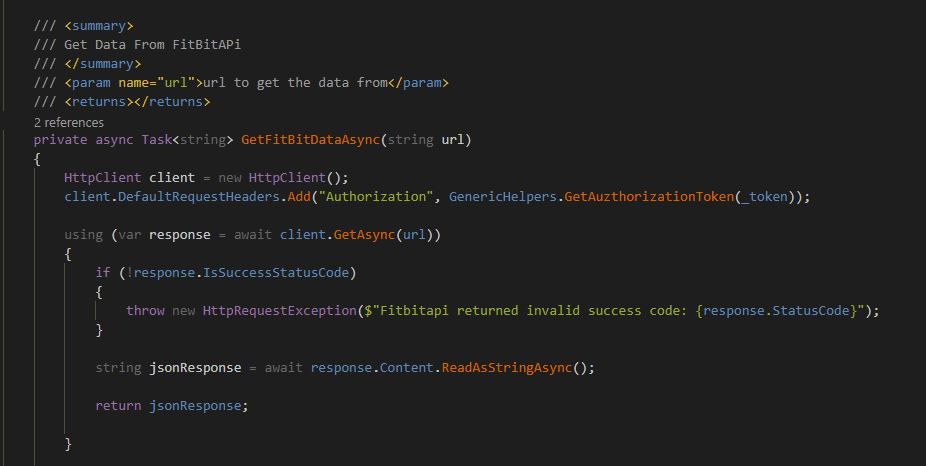Click the 'using' keyword

(x=83, y=234)
